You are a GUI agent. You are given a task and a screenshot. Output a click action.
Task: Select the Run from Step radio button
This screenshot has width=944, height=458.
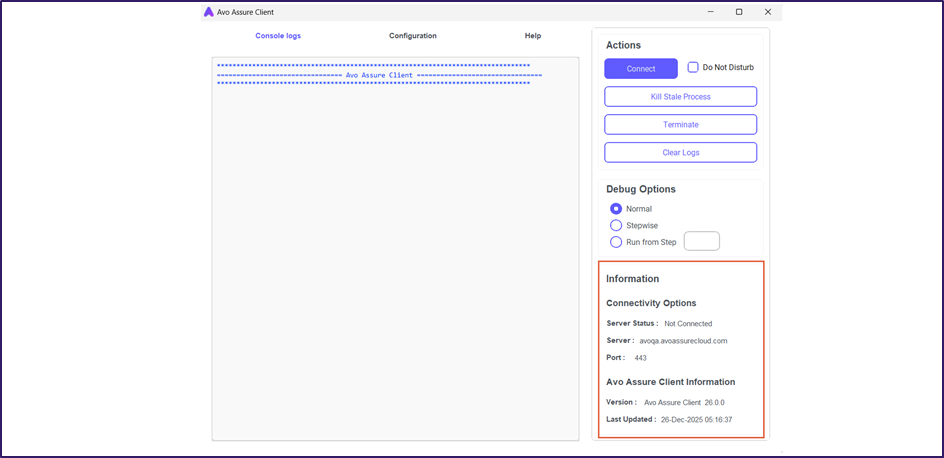[616, 242]
